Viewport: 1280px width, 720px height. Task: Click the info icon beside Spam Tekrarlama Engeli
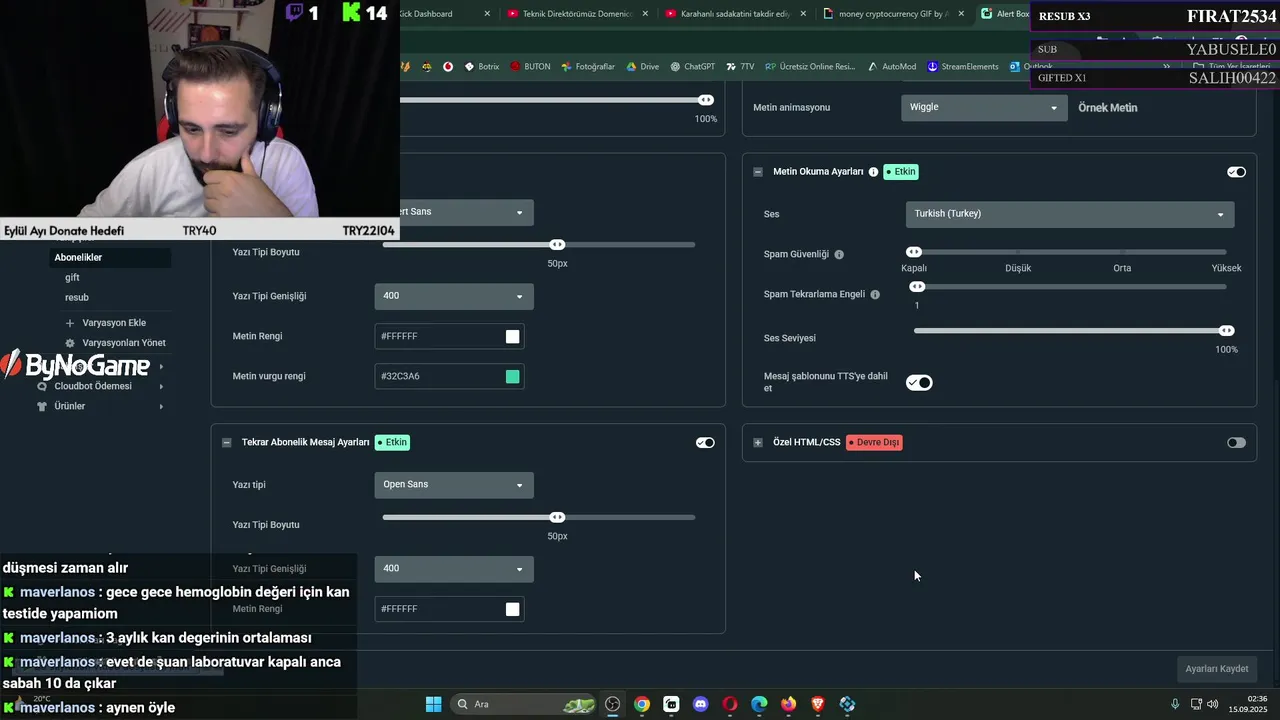(875, 294)
